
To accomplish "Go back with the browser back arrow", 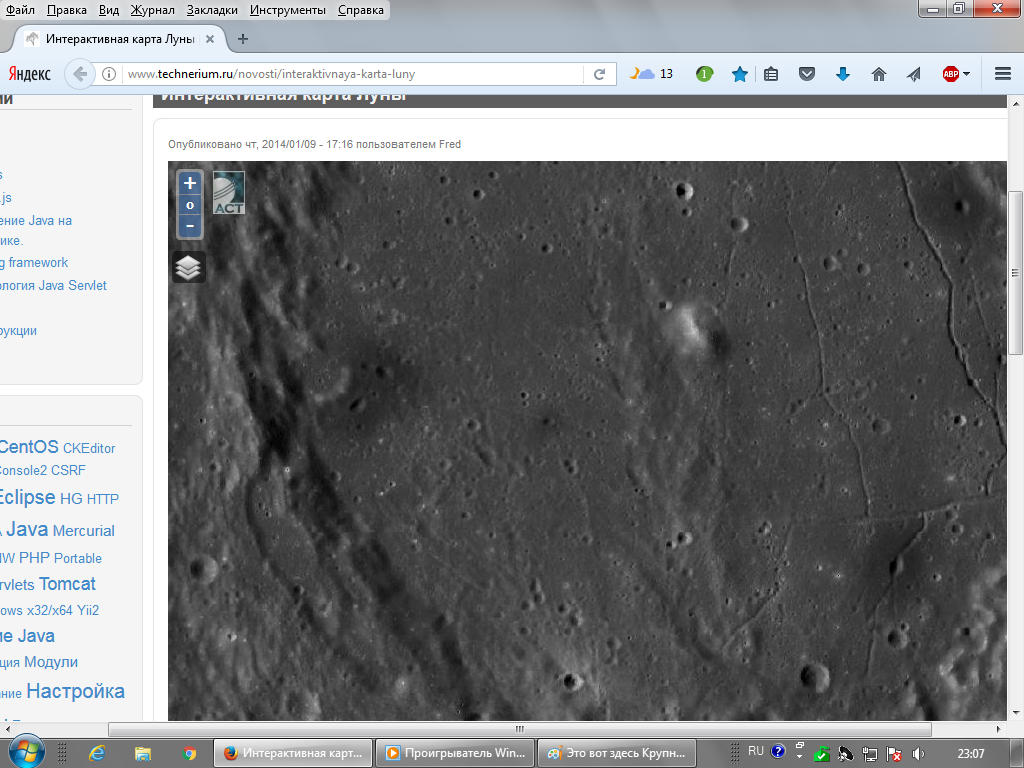I will coord(80,74).
